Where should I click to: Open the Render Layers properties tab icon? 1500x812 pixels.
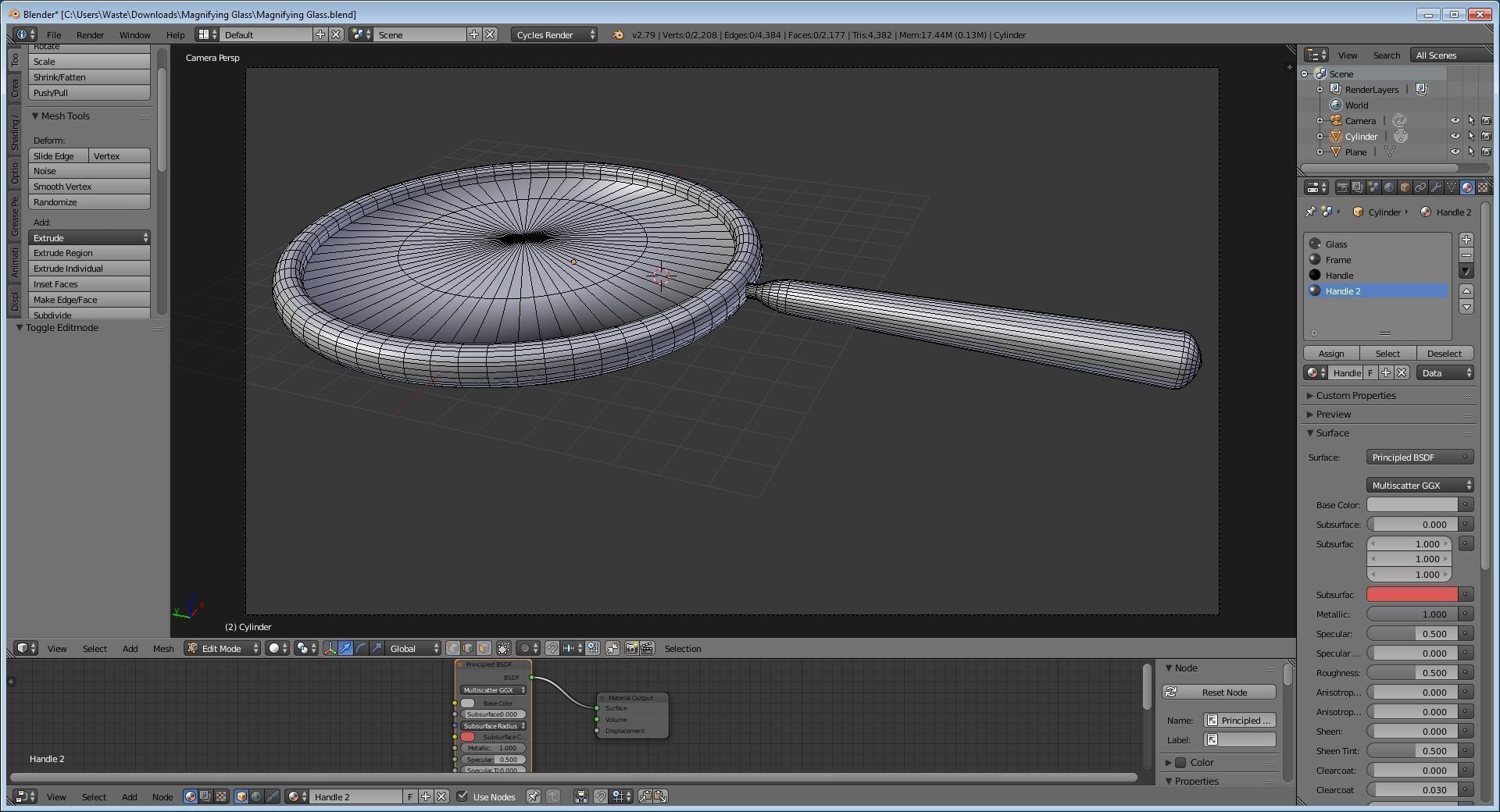tap(1358, 187)
